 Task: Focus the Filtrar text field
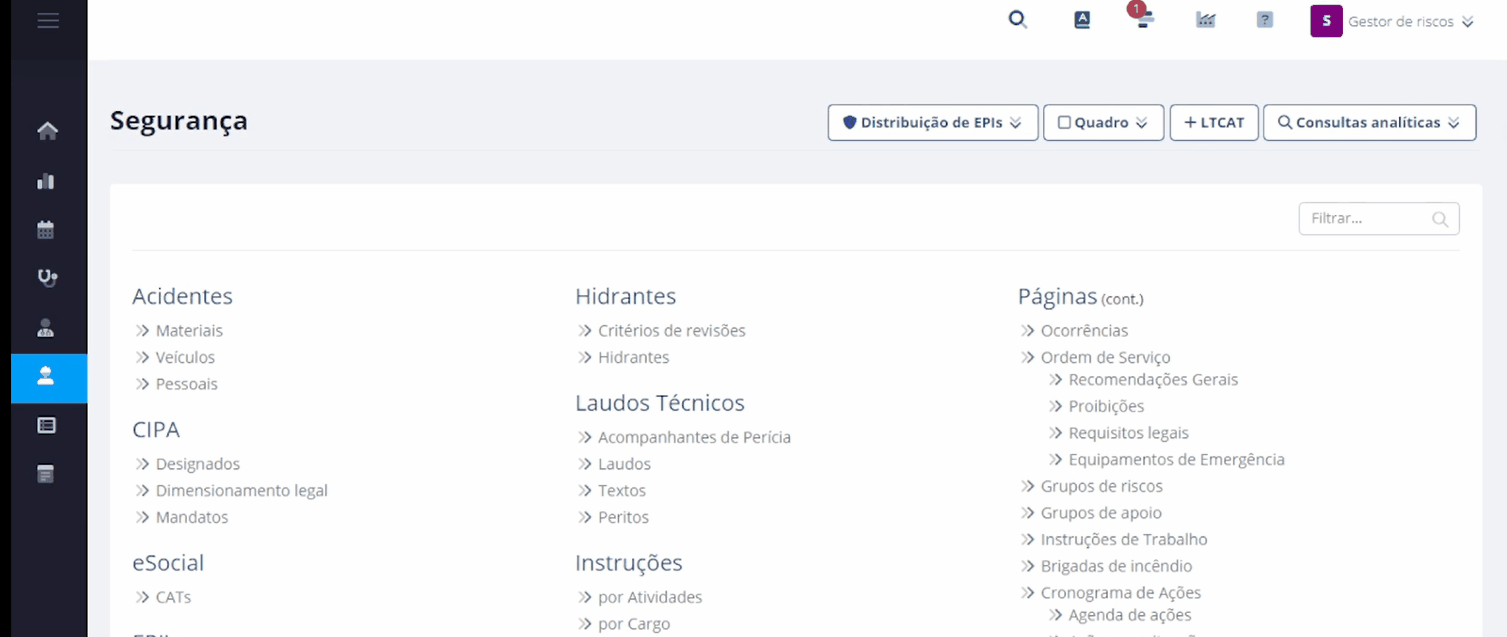point(1378,219)
